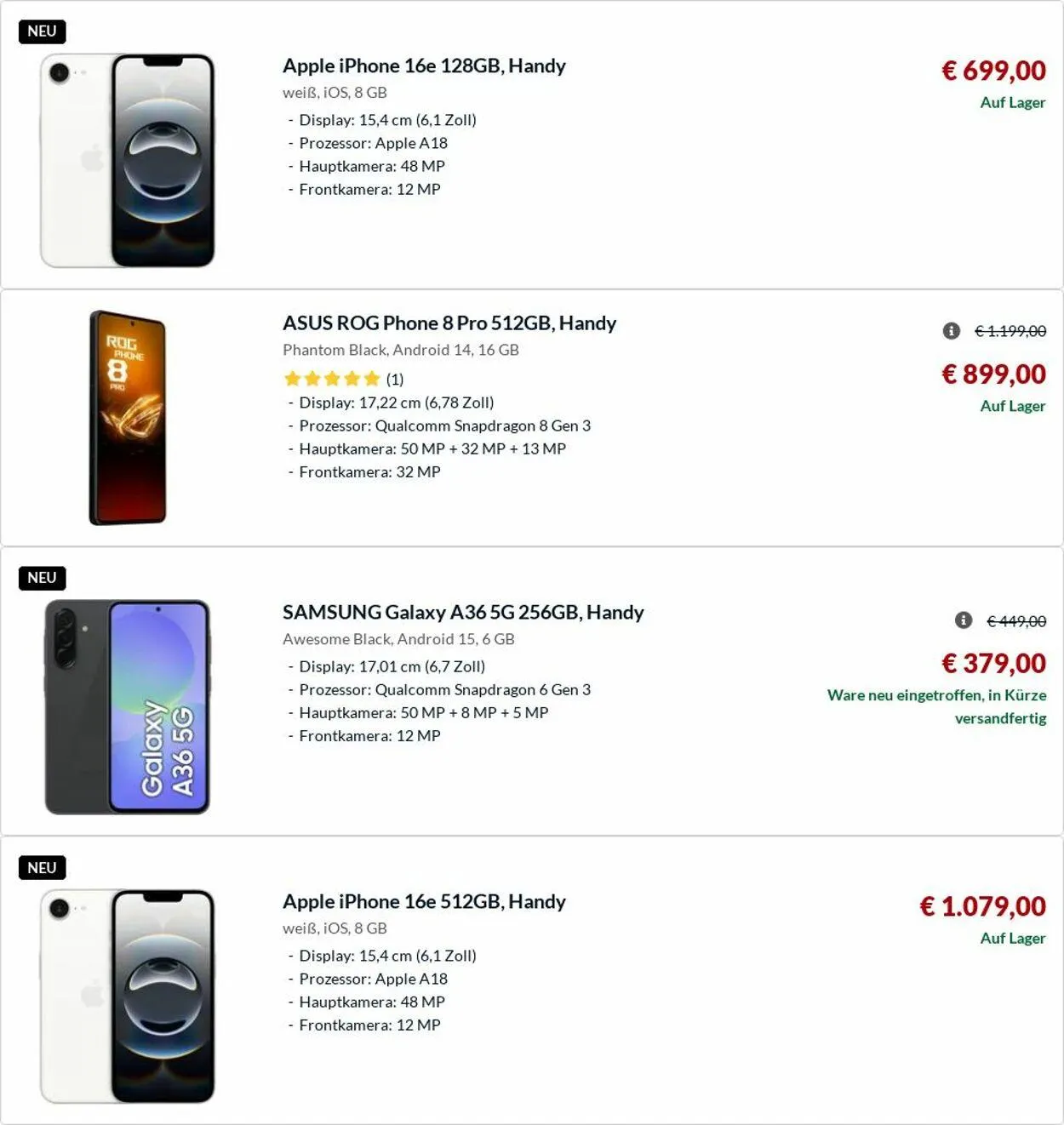Open SAMSUNG Galaxy A36 5G 256GB title
The height and width of the screenshot is (1125, 1064).
tap(463, 613)
